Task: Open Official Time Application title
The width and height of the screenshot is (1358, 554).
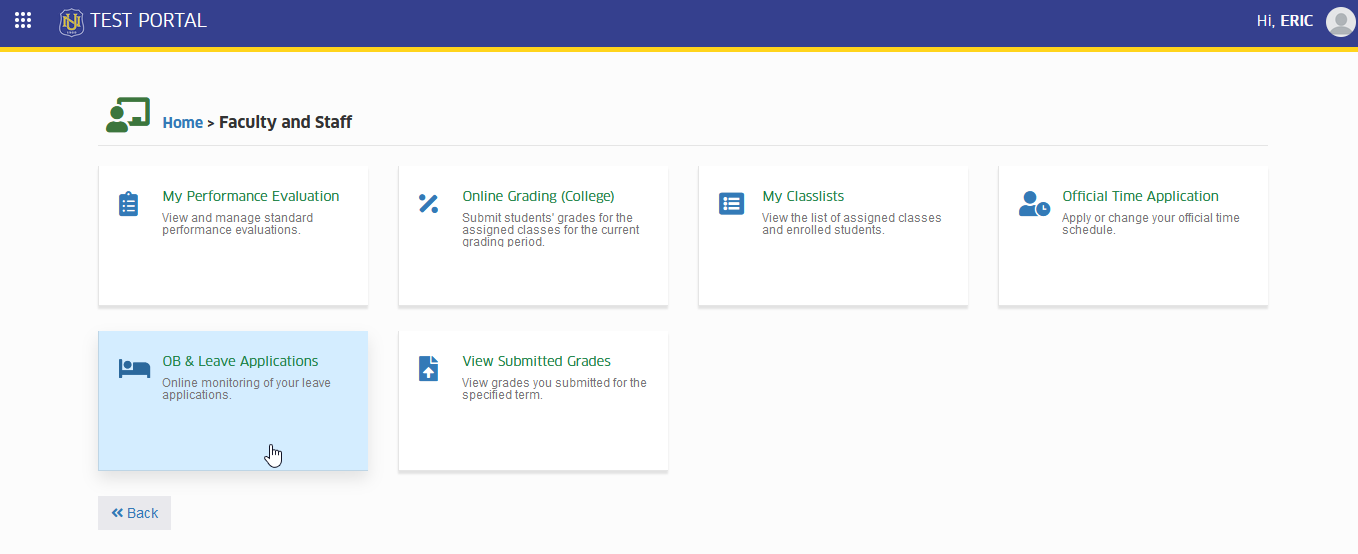Action: coord(1140,196)
